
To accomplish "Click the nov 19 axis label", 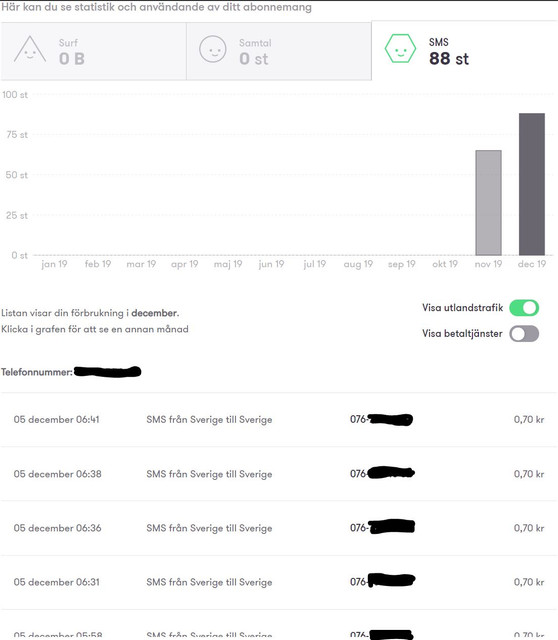I will [488, 264].
